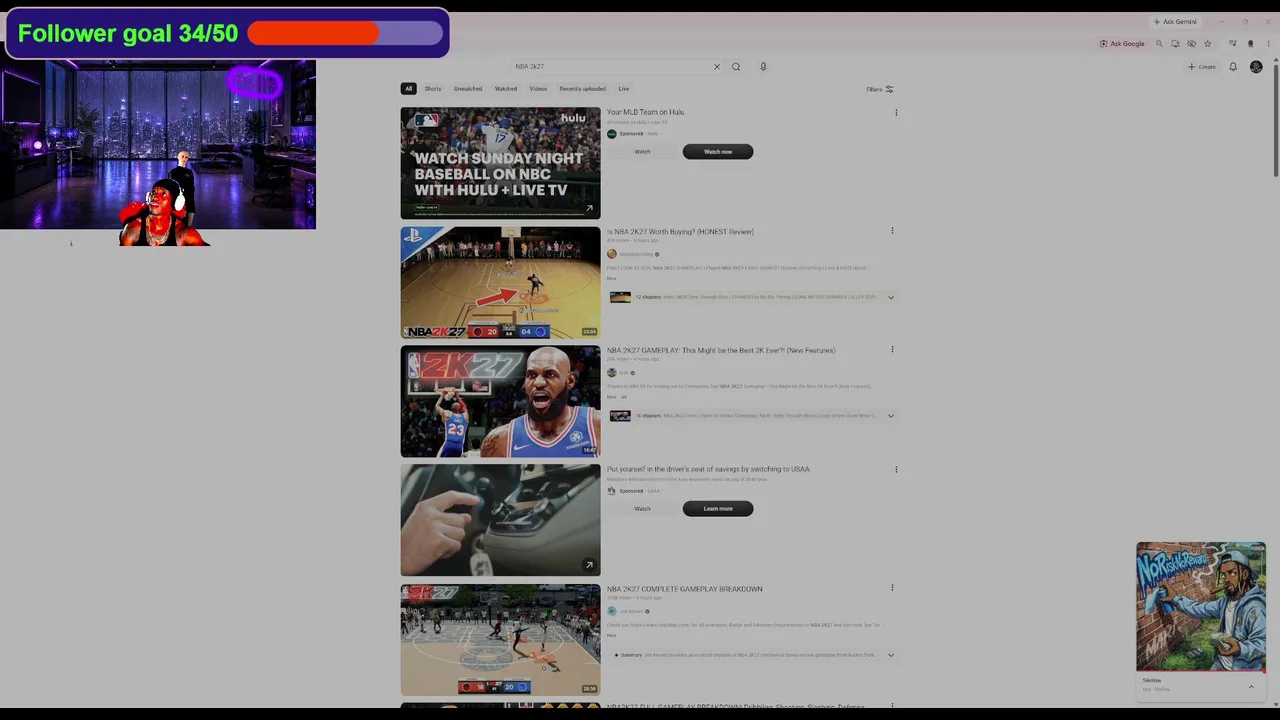Open the 12 chapters preview thumbnail
The height and width of the screenshot is (720, 1280).
point(620,297)
